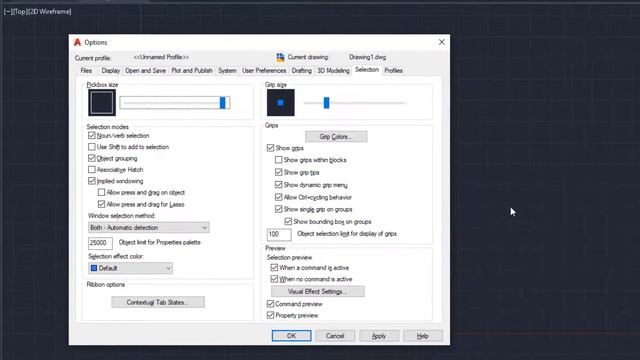The image size is (640, 360).
Task: Toggle Show bounding box on groups
Action: coord(288,222)
